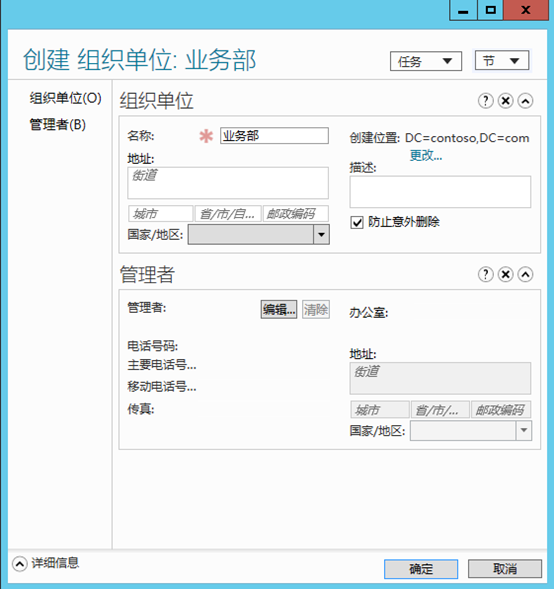Cancel with the 取消 button
554x589 pixels.
coord(505,569)
